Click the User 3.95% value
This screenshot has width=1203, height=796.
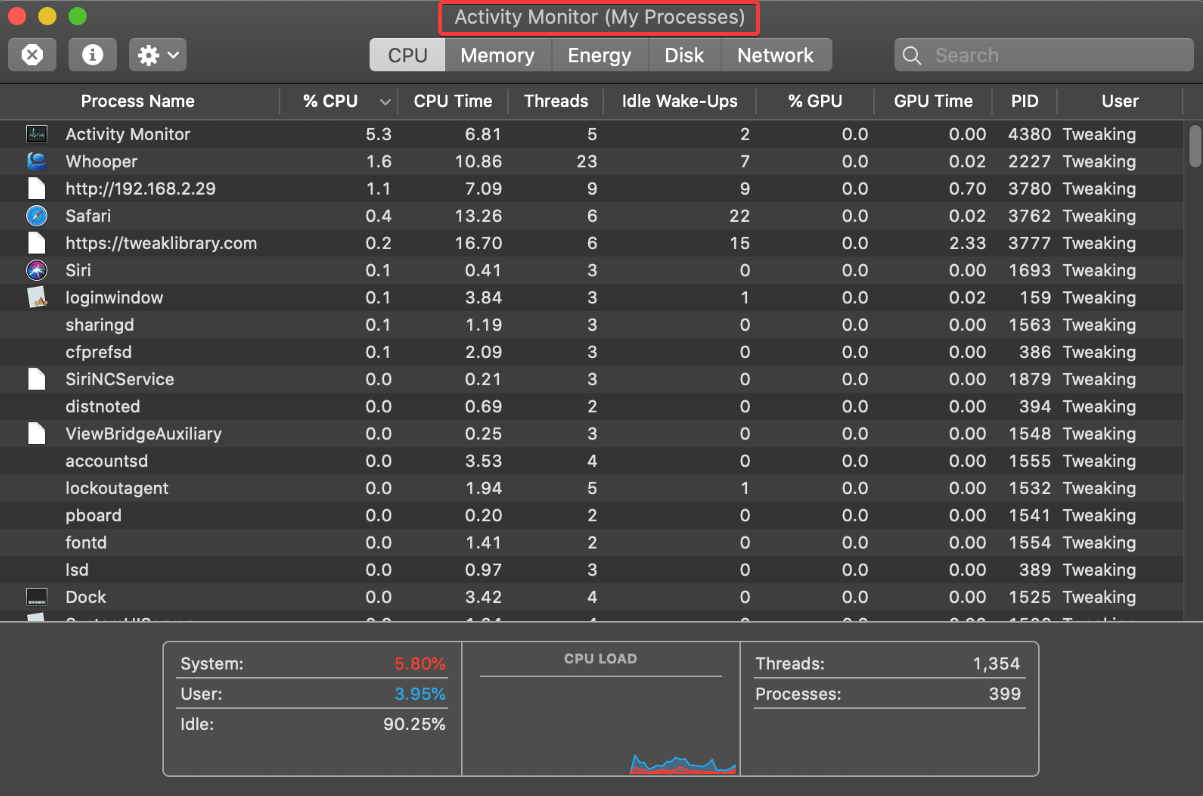click(x=420, y=694)
